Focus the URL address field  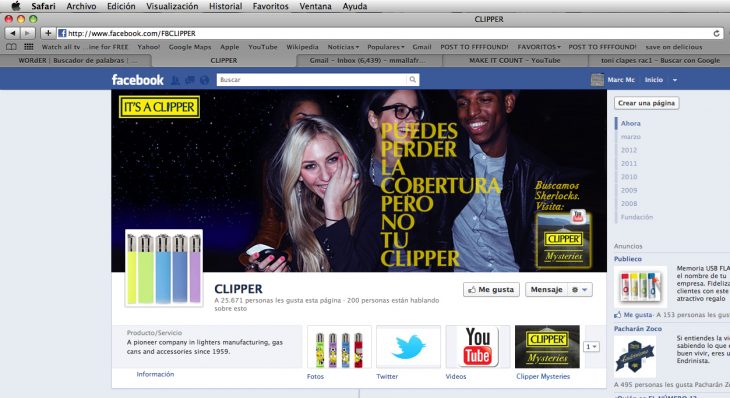pos(390,33)
